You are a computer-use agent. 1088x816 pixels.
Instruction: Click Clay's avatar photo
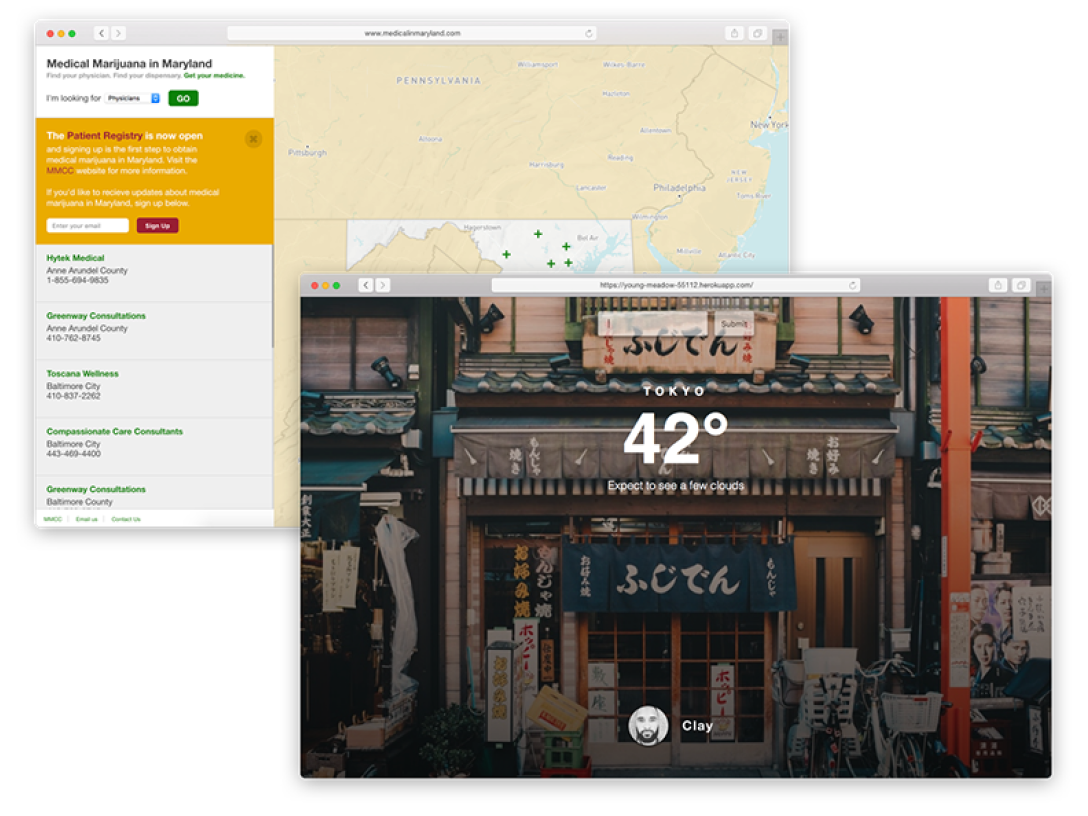tap(648, 726)
